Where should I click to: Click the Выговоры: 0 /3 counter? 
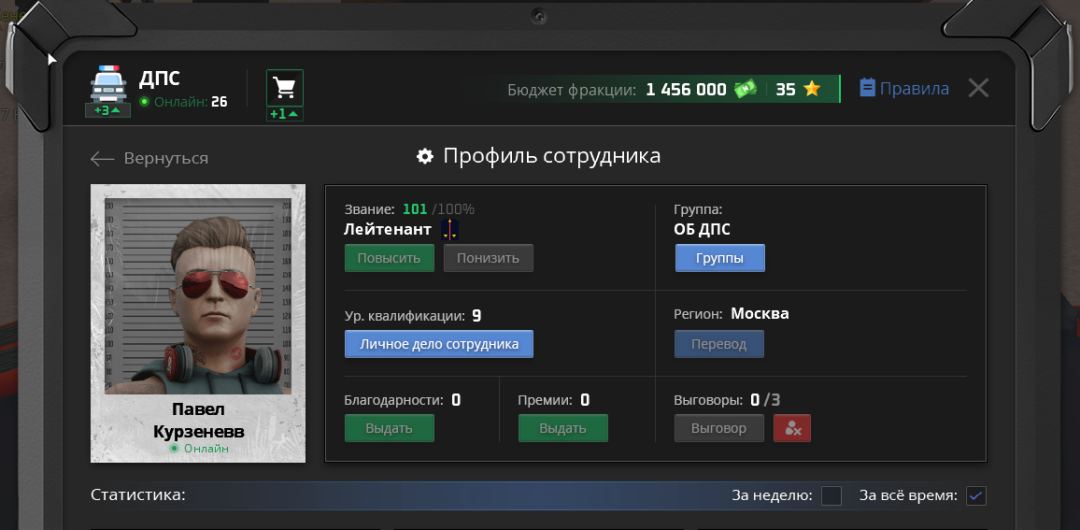(727, 400)
